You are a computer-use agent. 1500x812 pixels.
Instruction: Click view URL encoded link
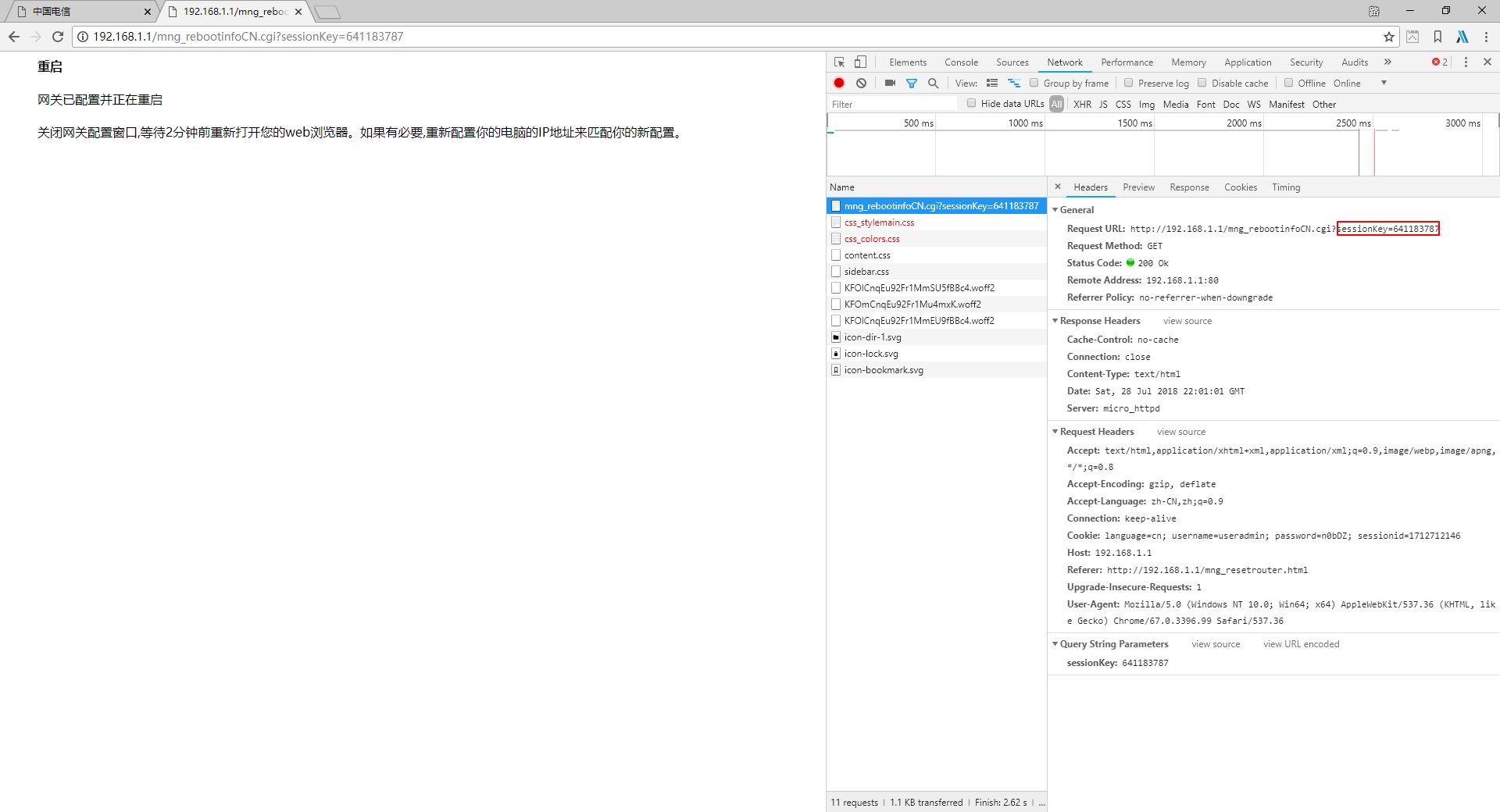coord(1301,644)
